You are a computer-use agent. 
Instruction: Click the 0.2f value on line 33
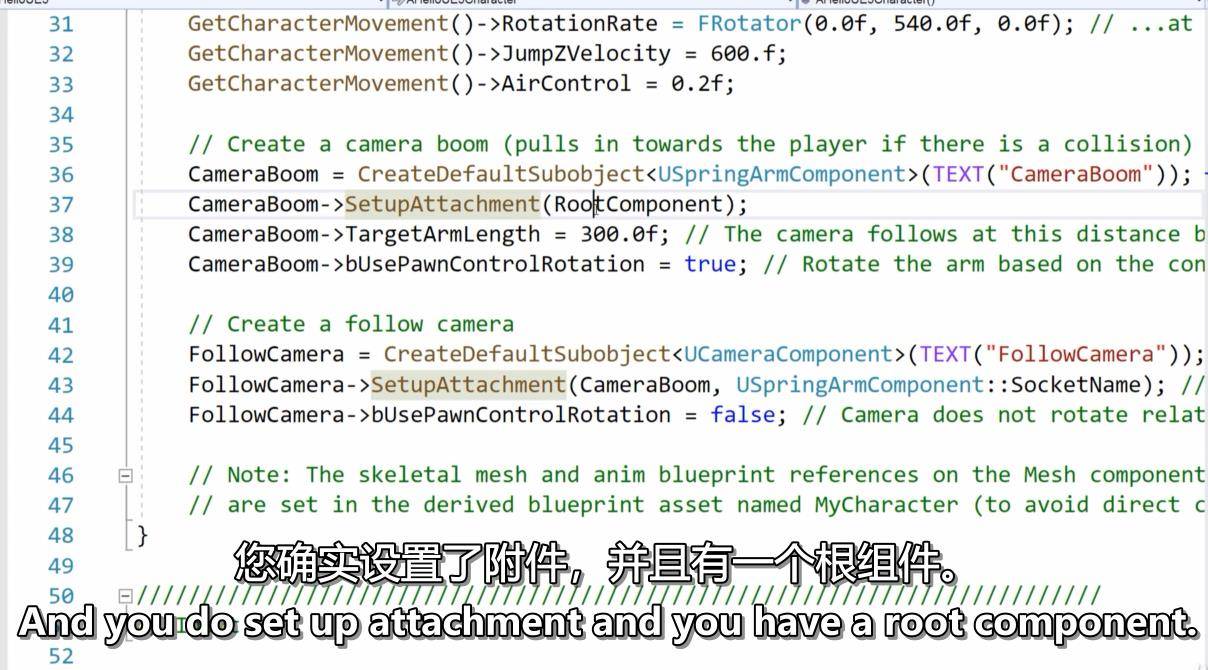click(x=697, y=84)
